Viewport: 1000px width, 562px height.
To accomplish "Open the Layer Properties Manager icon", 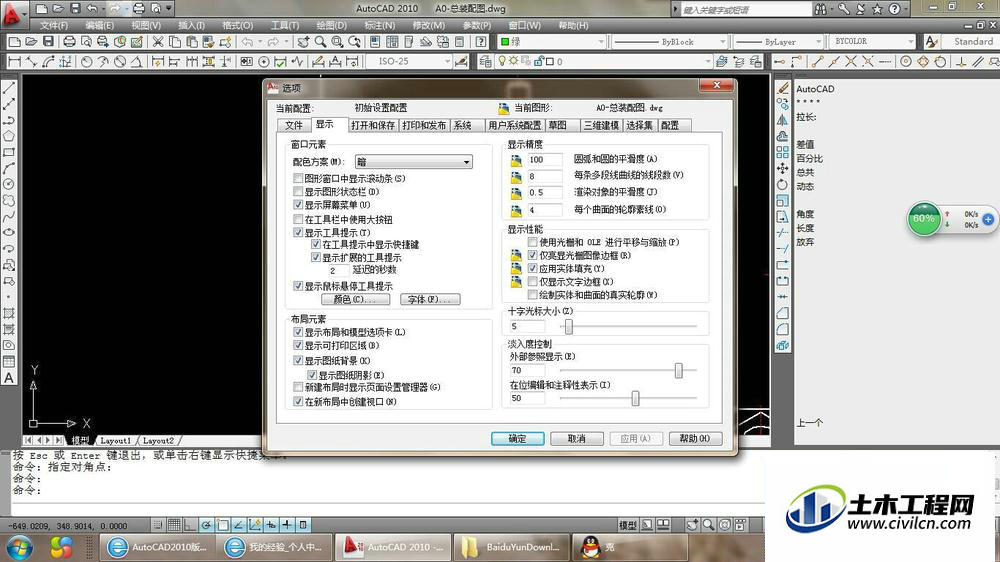I will point(485,61).
